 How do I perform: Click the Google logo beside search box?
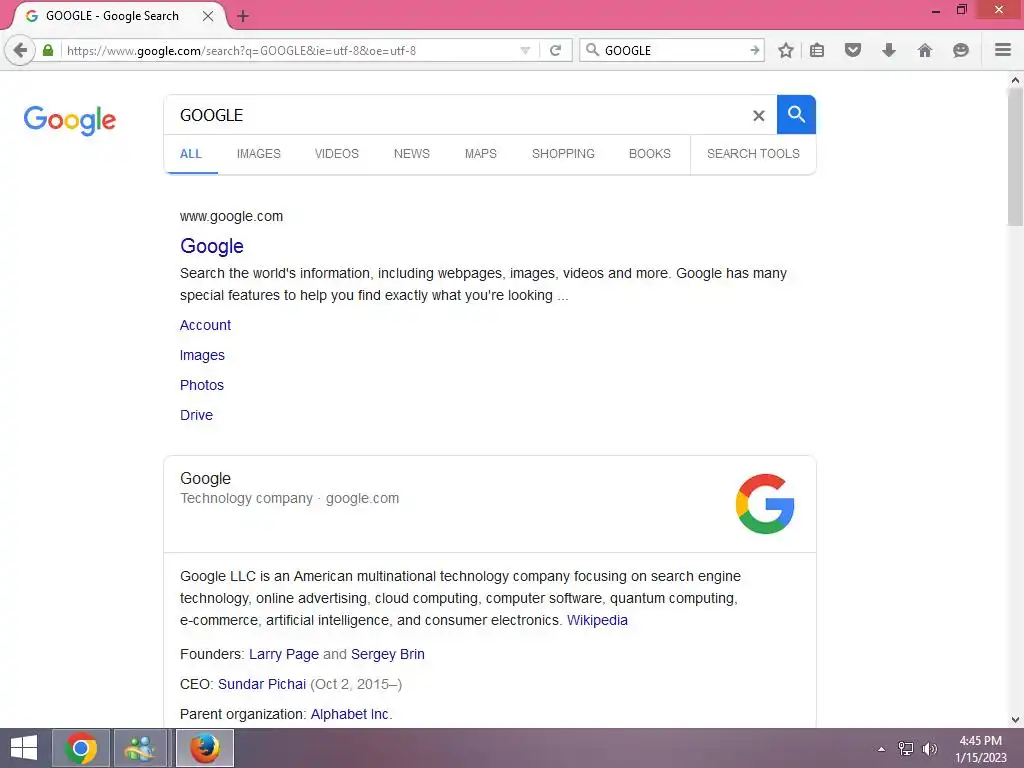click(70, 120)
